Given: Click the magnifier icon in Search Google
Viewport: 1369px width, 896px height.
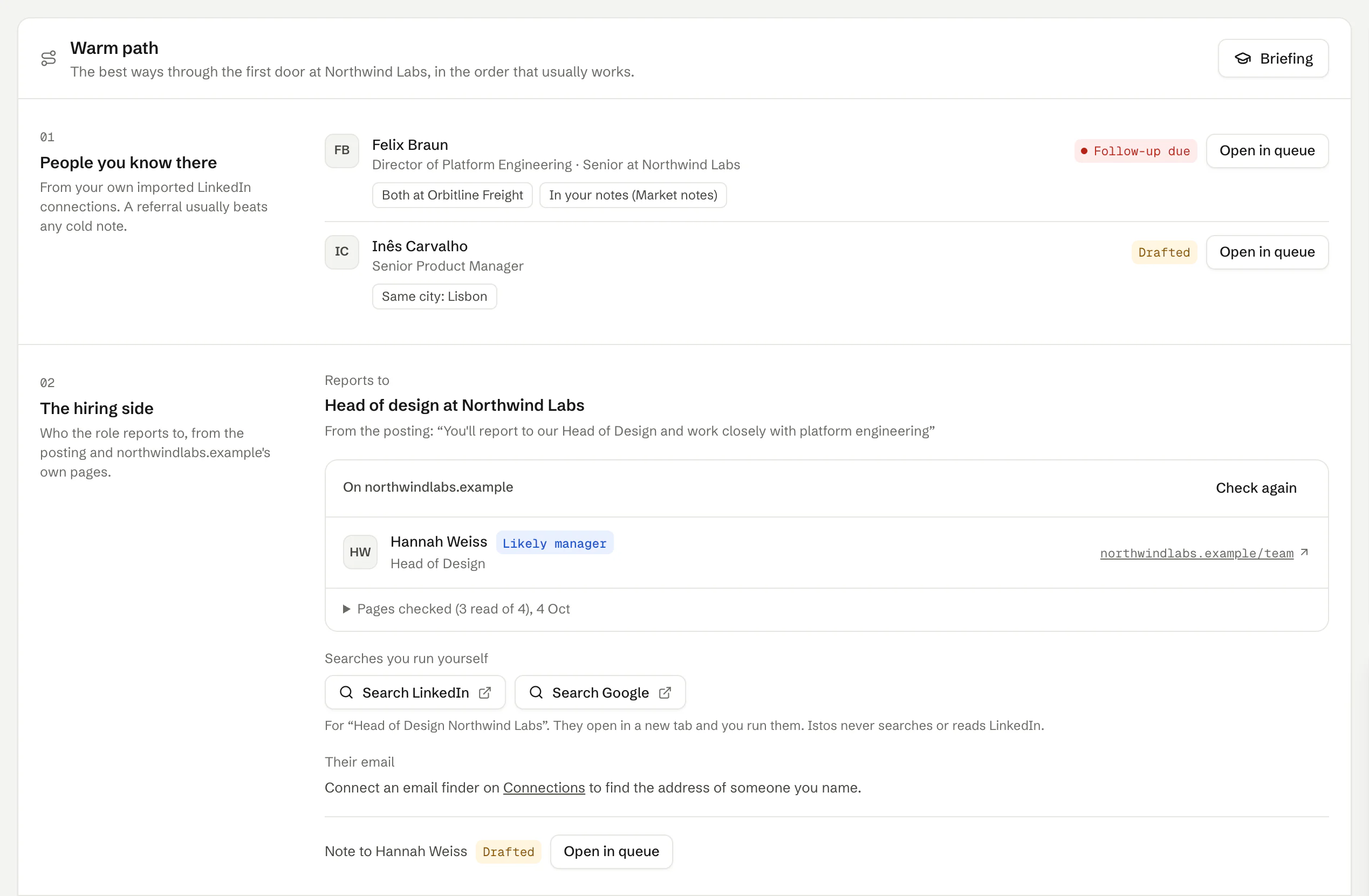Looking at the screenshot, I should [536, 692].
